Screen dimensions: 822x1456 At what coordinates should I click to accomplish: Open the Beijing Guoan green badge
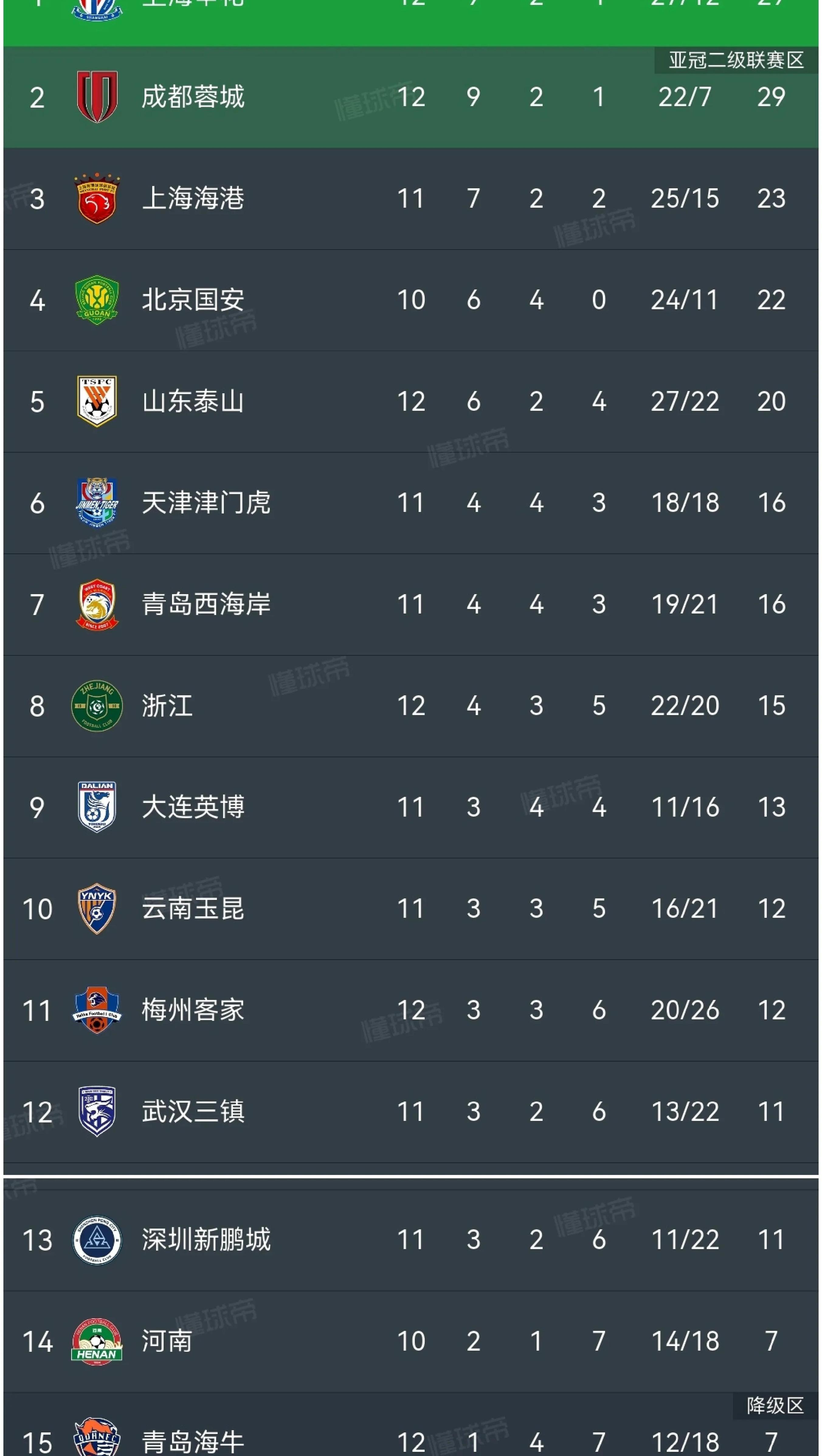tap(97, 300)
